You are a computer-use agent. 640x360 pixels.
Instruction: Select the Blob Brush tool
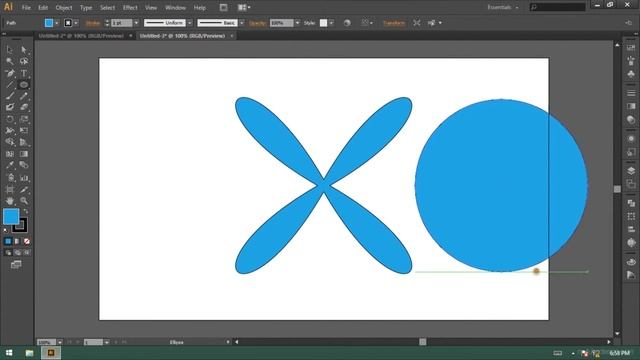coord(10,107)
